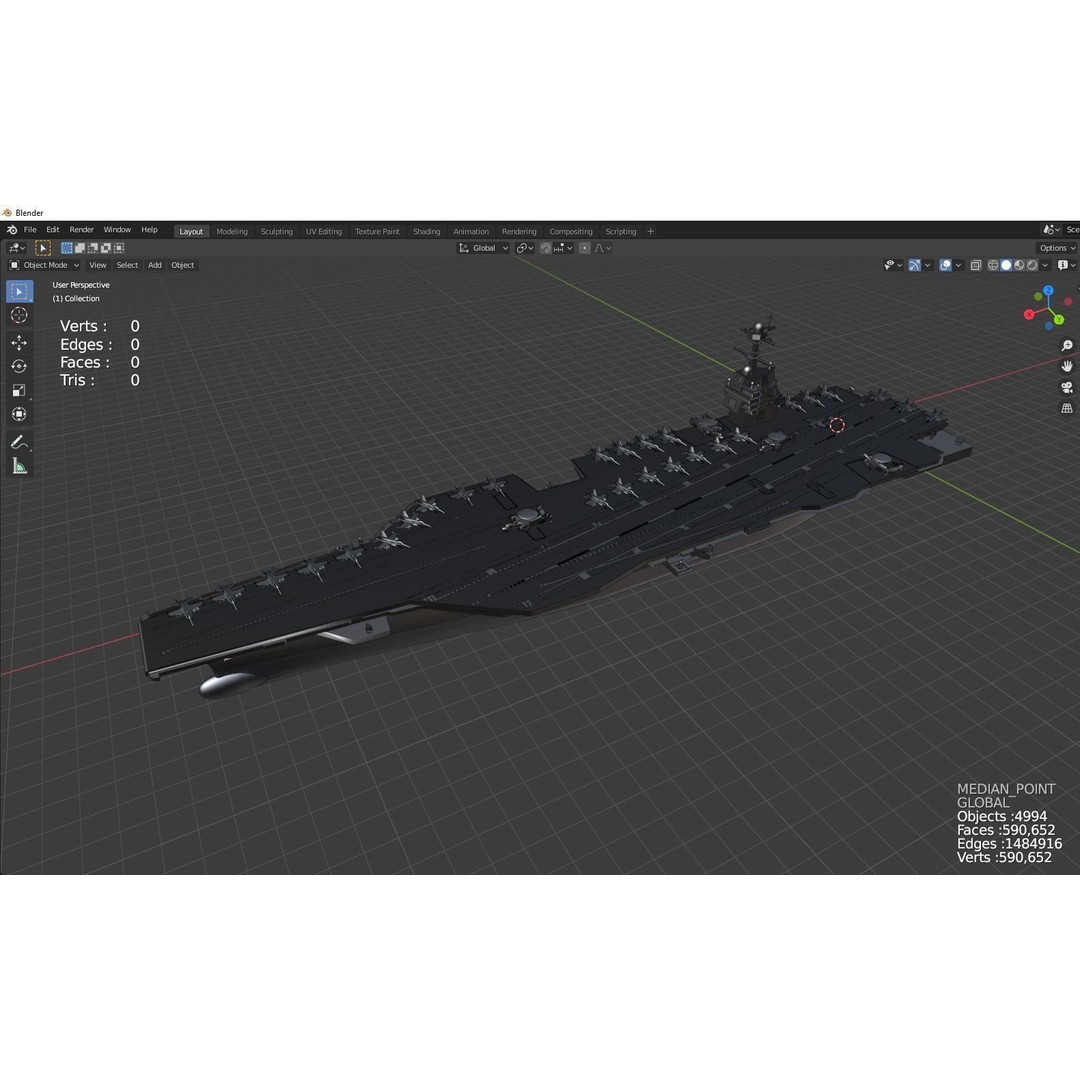Click the snapping increment icon
The height and width of the screenshot is (1080, 1080).
(x=561, y=248)
